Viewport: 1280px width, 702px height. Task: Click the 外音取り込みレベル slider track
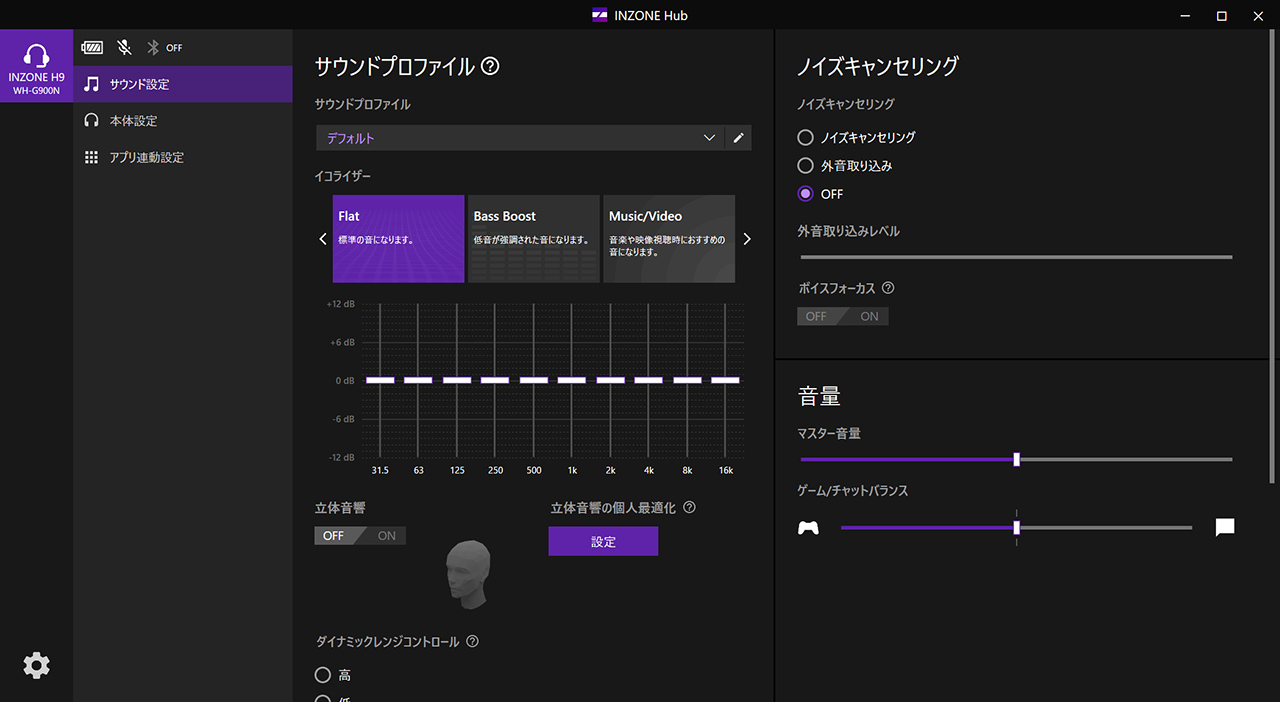(x=1015, y=257)
